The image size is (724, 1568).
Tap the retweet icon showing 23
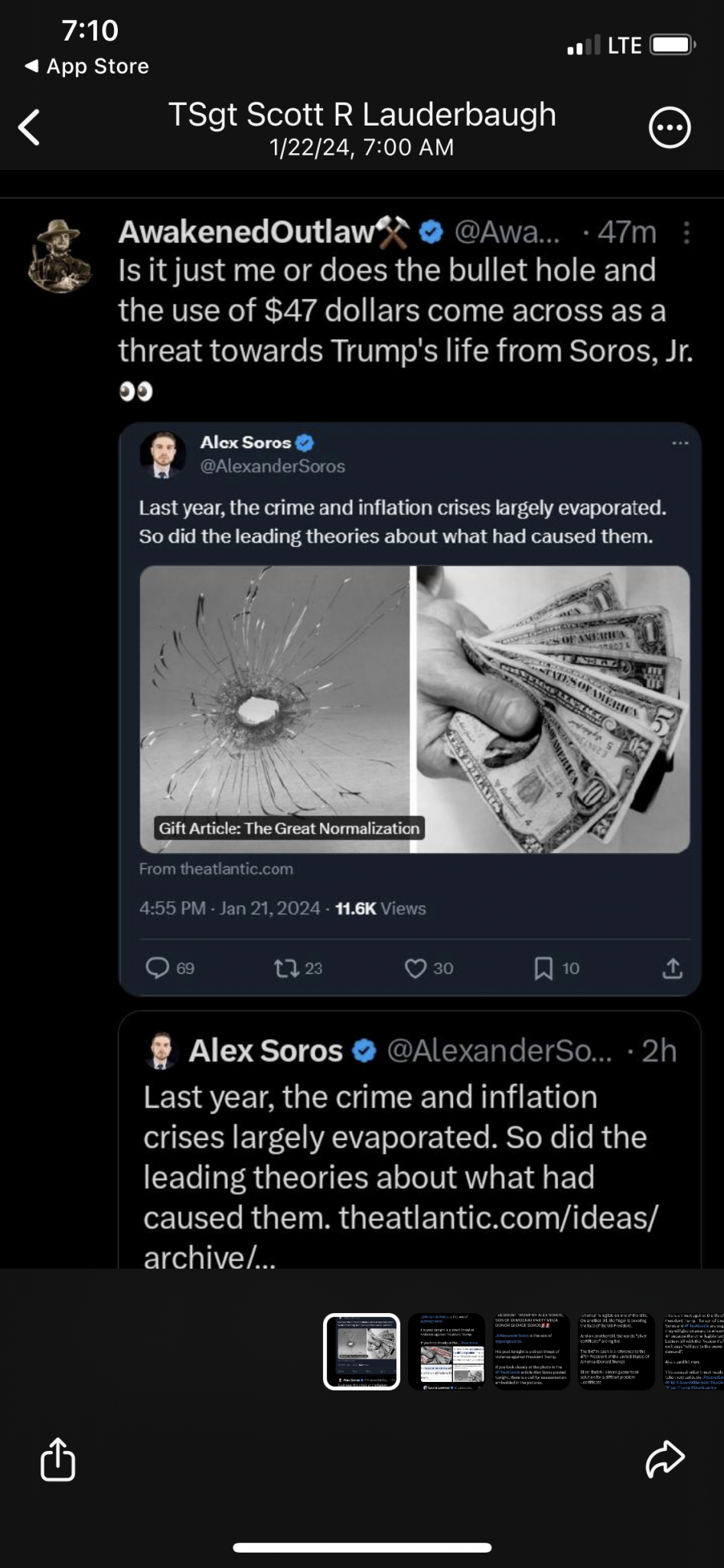[x=287, y=969]
